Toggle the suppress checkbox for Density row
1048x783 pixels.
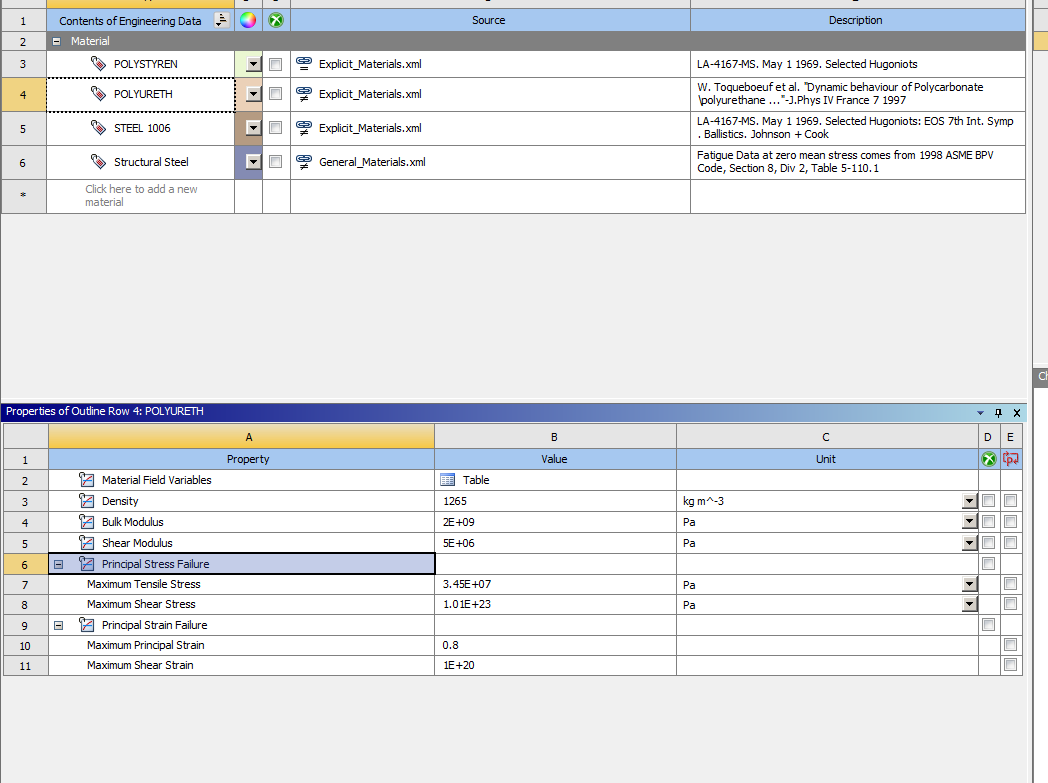[x=988, y=501]
